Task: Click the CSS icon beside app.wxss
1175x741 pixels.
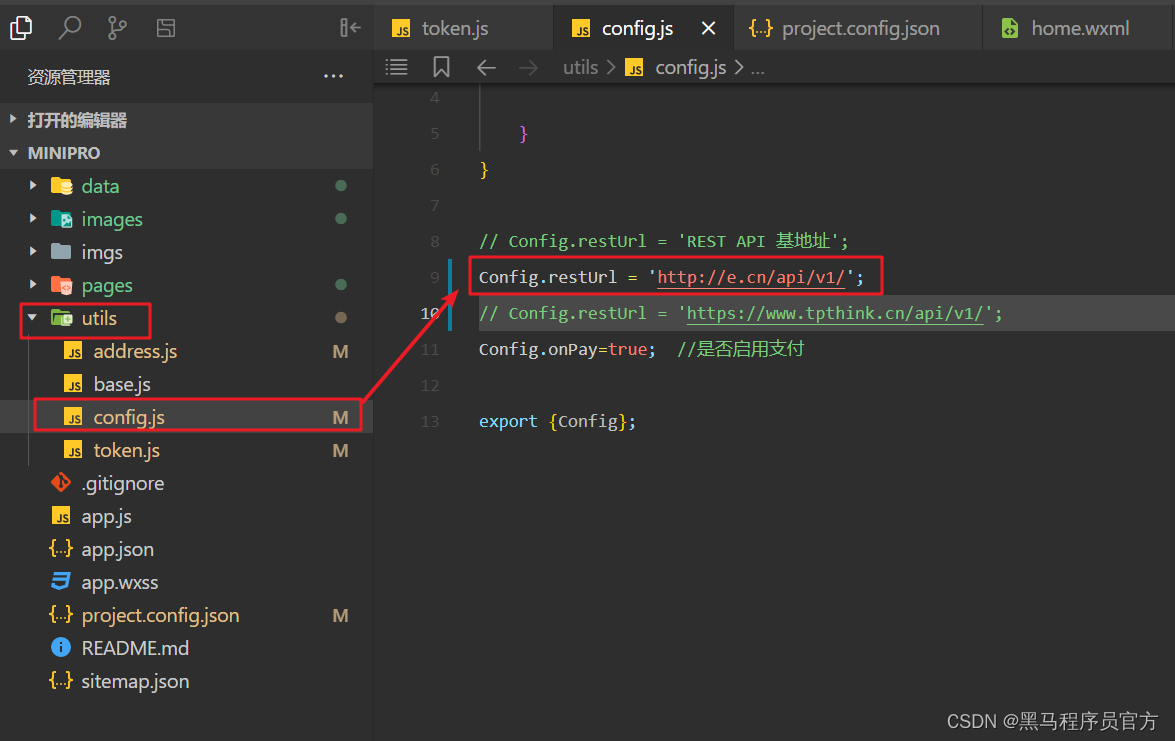Action: pyautogui.click(x=61, y=581)
